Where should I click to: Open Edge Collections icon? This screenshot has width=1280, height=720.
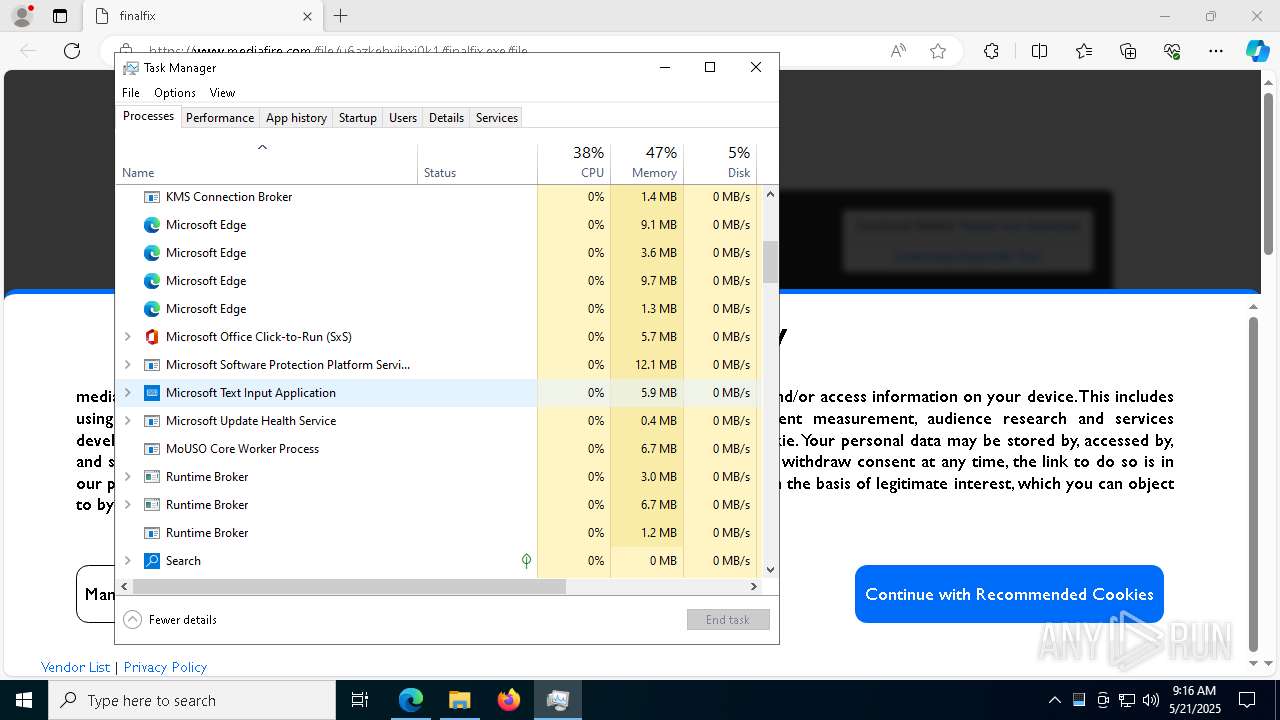tap(1128, 51)
